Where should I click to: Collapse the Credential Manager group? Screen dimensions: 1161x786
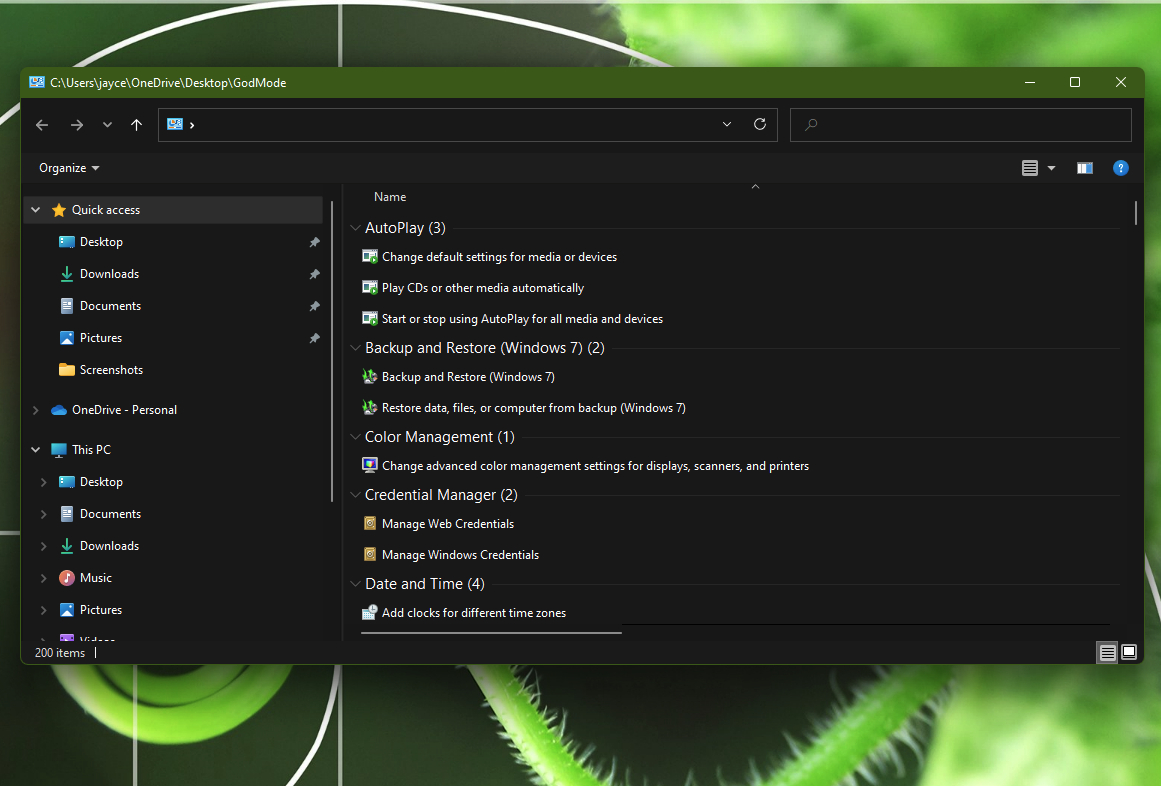(x=355, y=495)
